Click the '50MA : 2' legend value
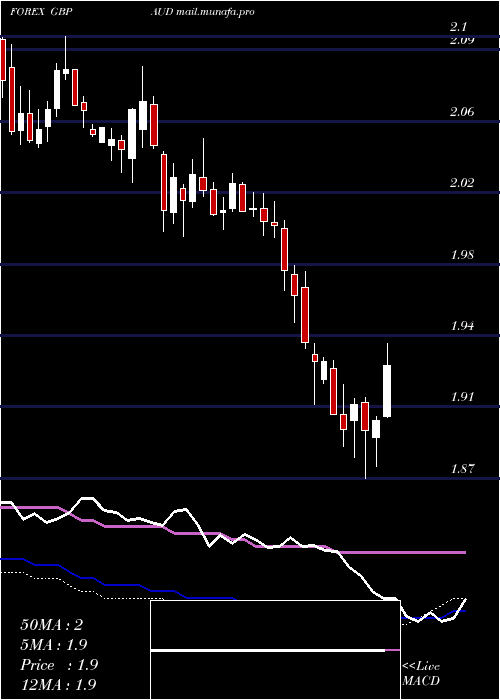Viewport: 500px width, 700px height. pos(52,625)
